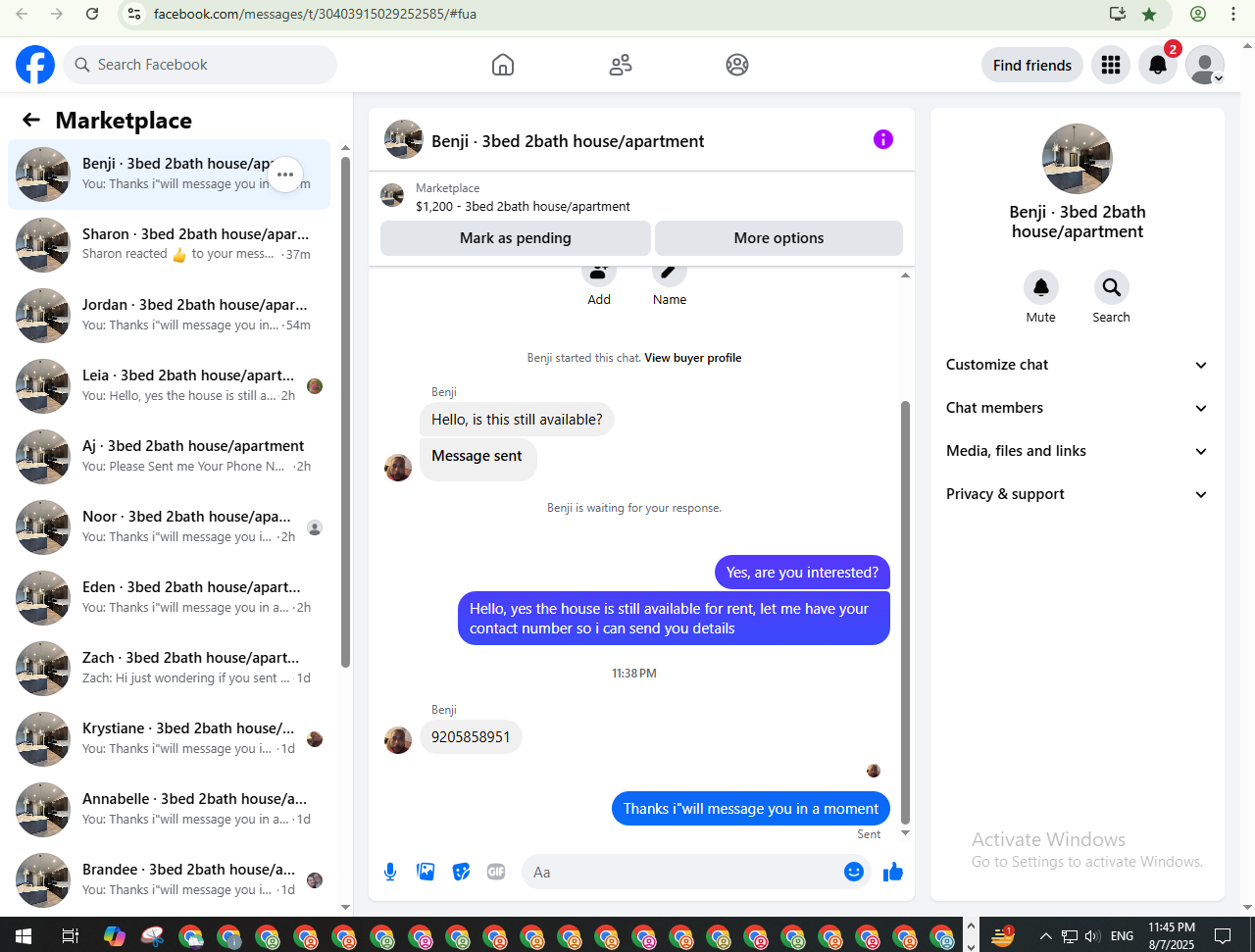Expand Media, files and links section
Viewport: 1255px width, 952px height.
coord(1078,451)
